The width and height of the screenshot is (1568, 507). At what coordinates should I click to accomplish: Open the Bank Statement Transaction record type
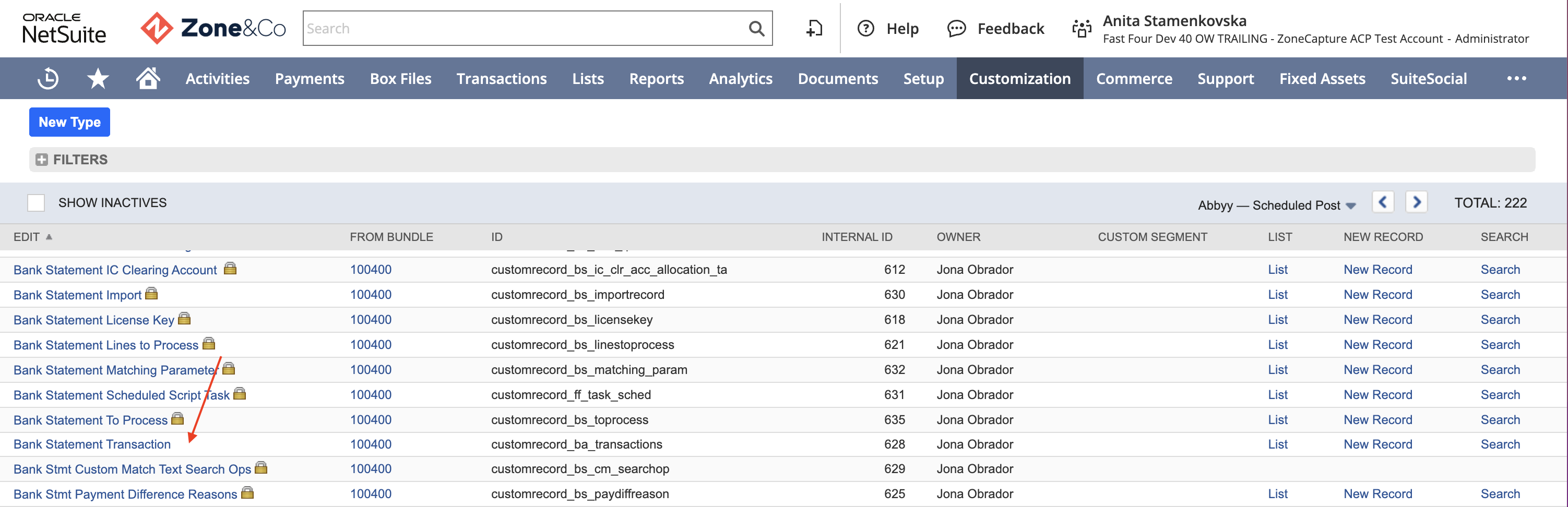coord(92,444)
